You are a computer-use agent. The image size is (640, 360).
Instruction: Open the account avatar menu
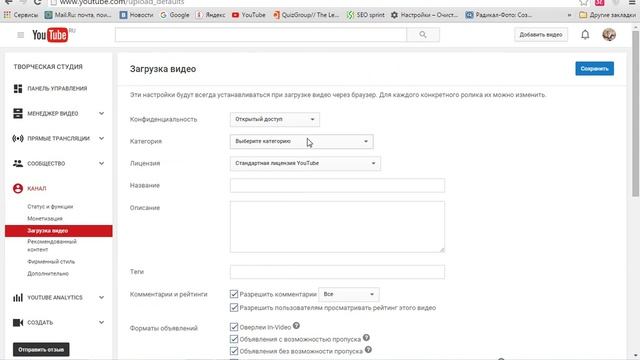609,35
